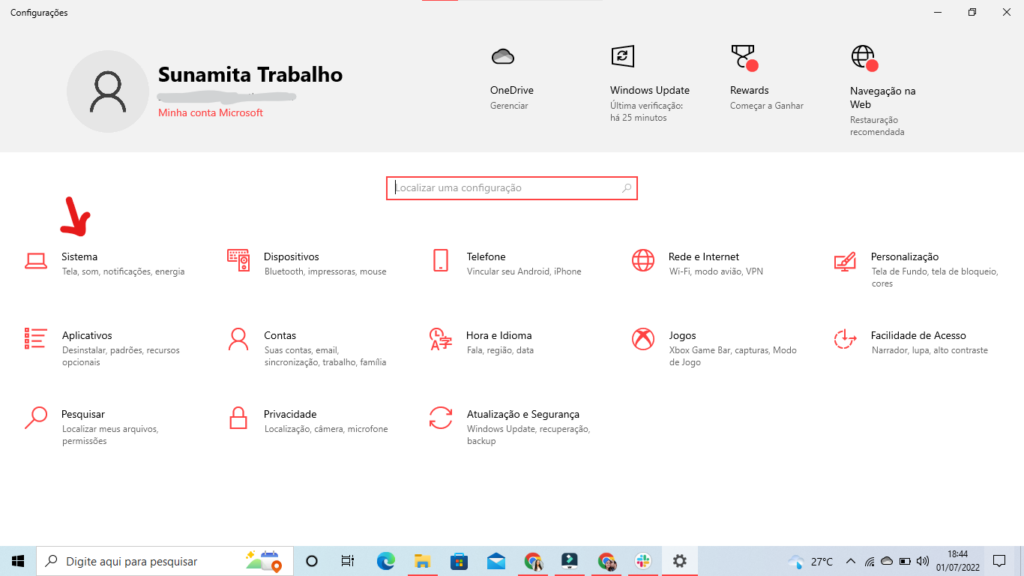Click the Minha conta Microsoft link
Image resolution: width=1024 pixels, height=576 pixels.
(x=210, y=113)
